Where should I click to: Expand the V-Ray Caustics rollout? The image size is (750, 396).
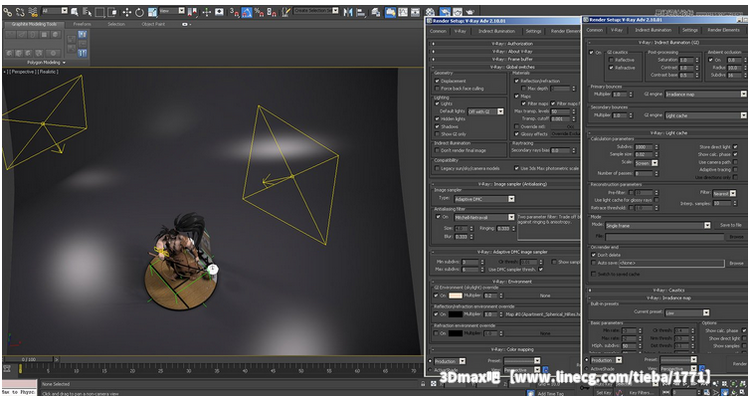coord(668,290)
